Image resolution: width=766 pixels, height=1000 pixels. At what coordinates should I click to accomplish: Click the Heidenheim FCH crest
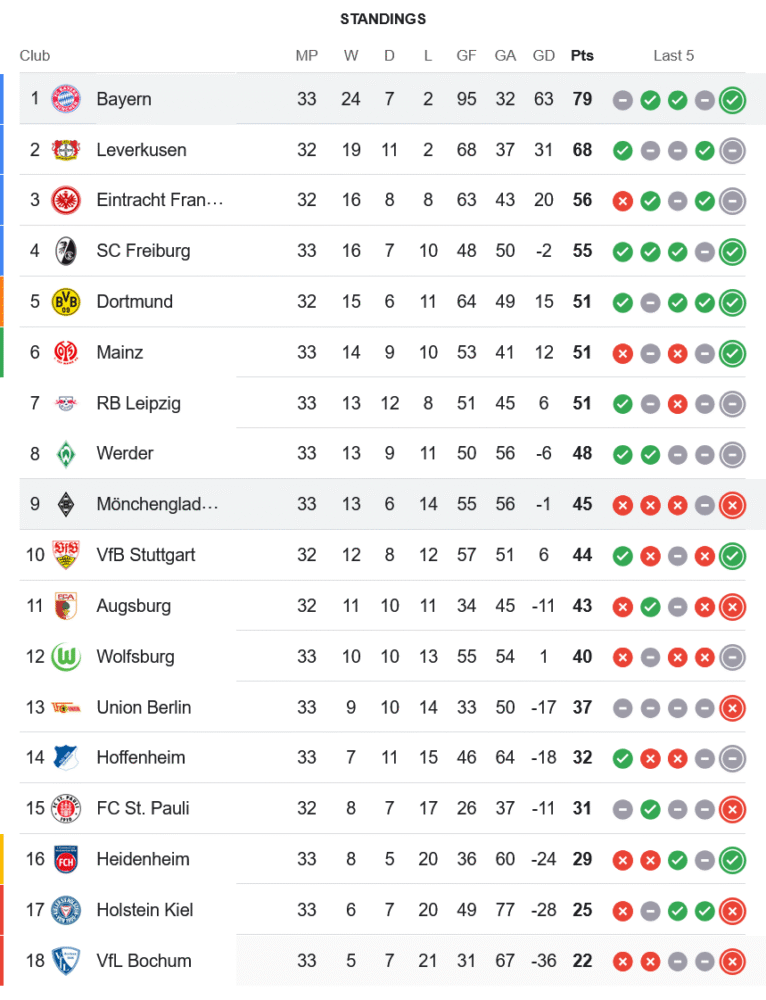65,859
